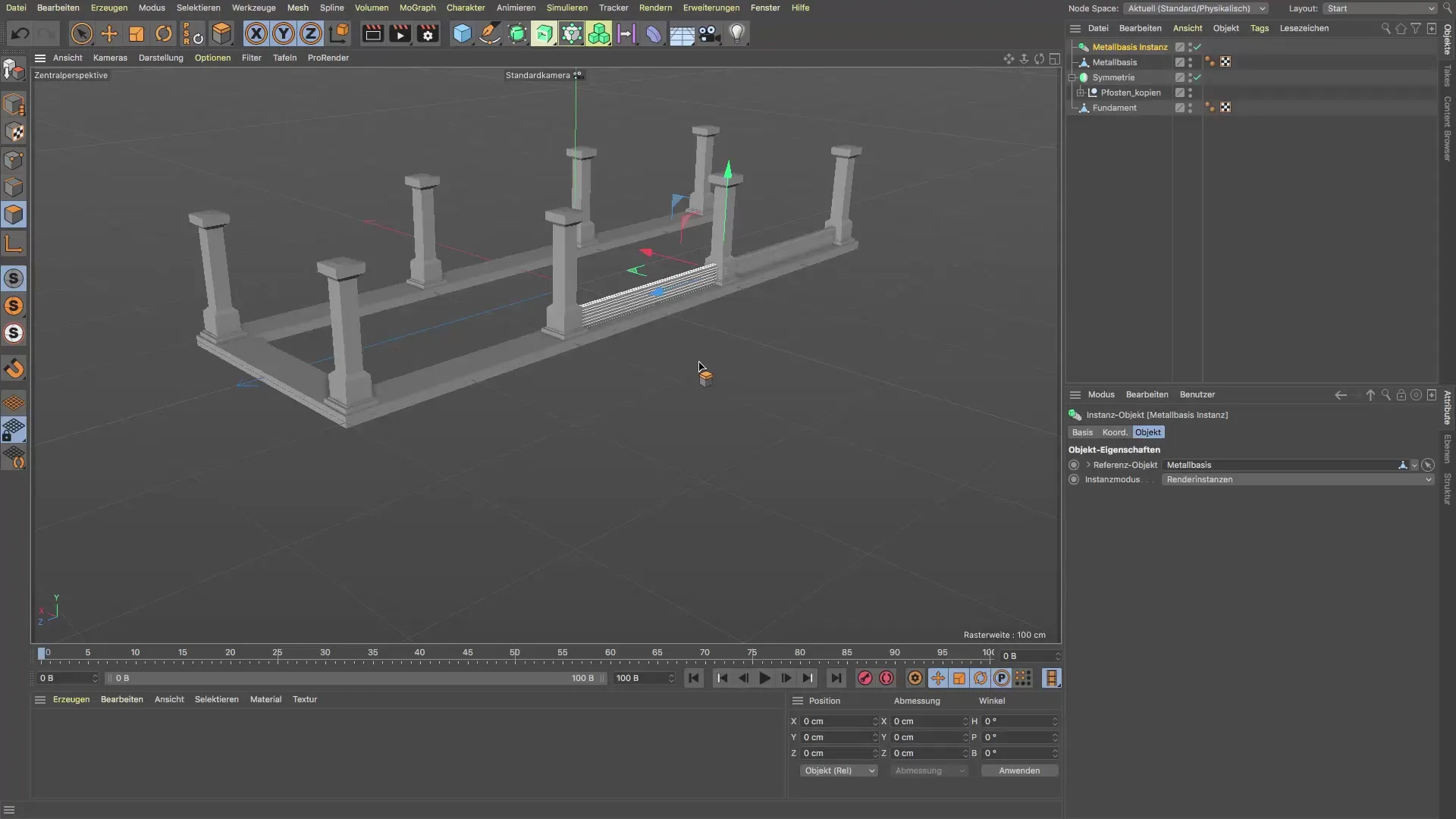1456x819 pixels.
Task: Open viewport Kameras menu
Action: point(110,58)
